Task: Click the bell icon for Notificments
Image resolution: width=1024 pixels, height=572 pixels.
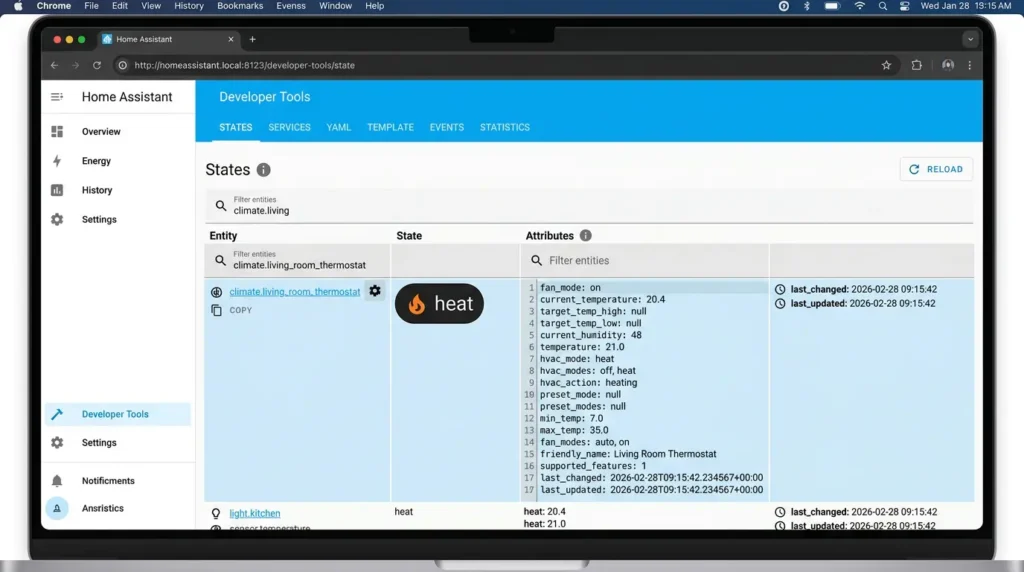Action: tap(57, 481)
